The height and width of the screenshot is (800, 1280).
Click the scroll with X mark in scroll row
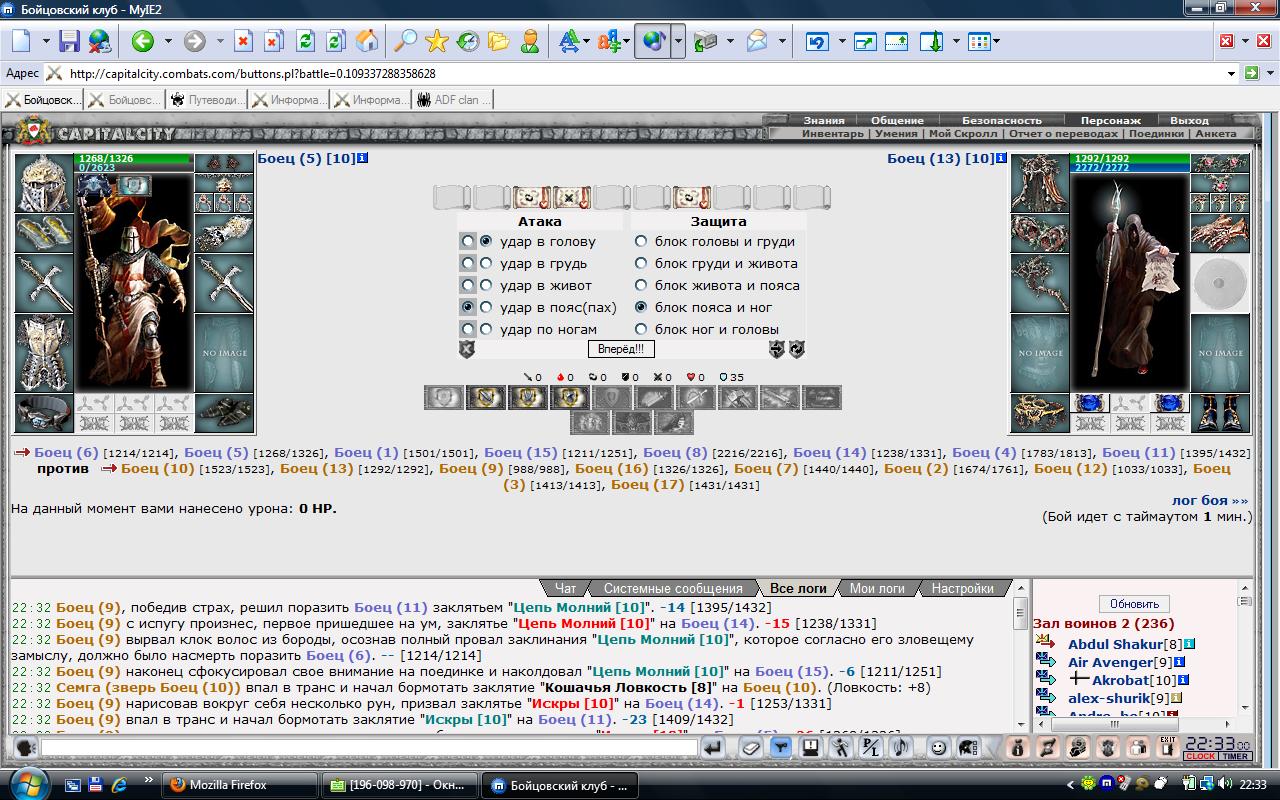click(572, 197)
